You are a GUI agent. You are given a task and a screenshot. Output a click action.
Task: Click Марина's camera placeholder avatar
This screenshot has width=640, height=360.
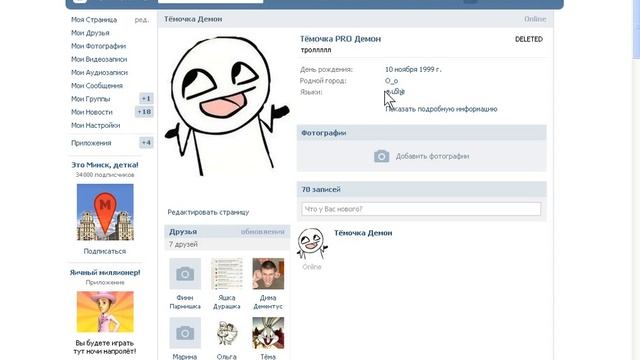(185, 333)
